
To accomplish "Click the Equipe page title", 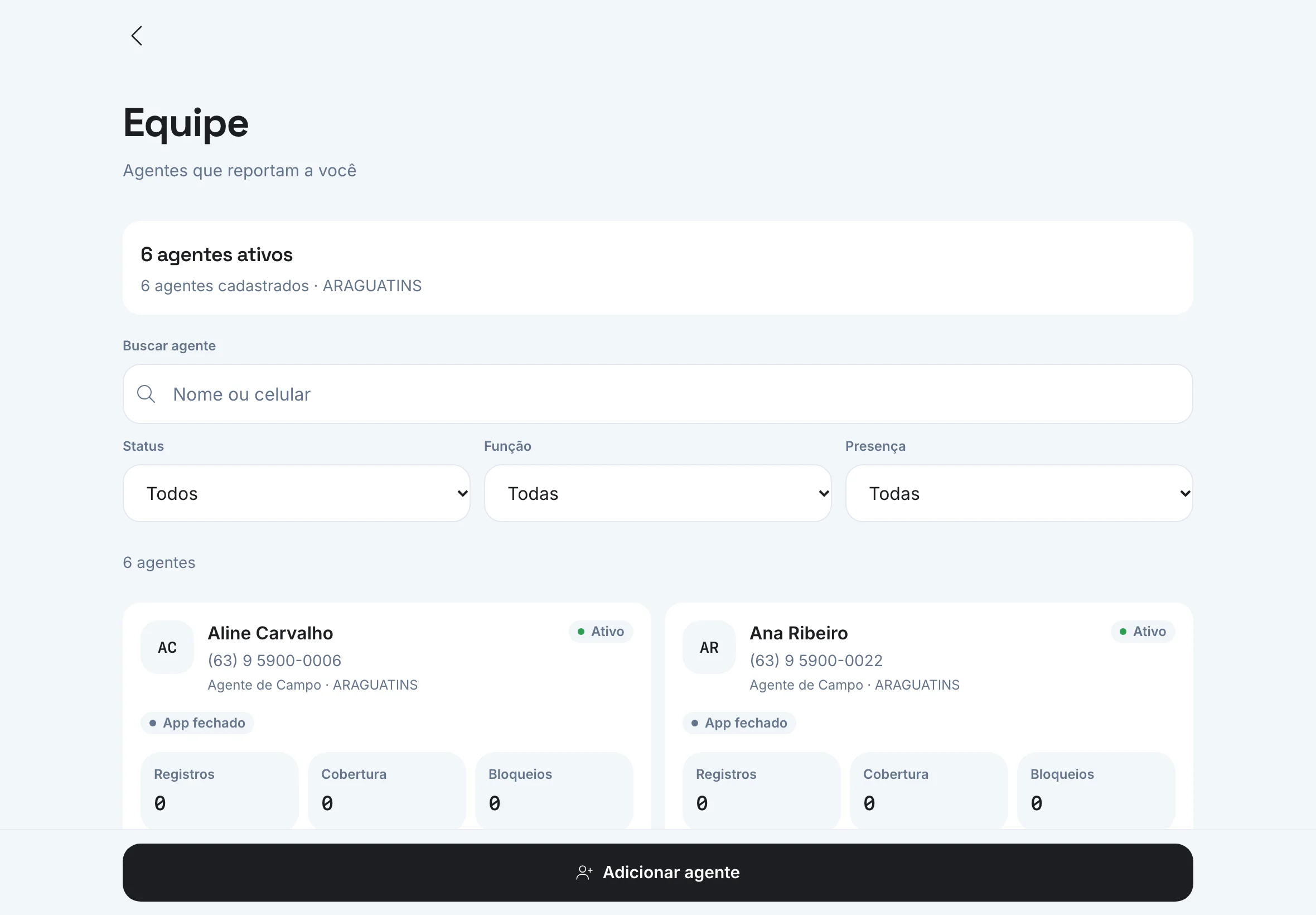I will tap(186, 123).
